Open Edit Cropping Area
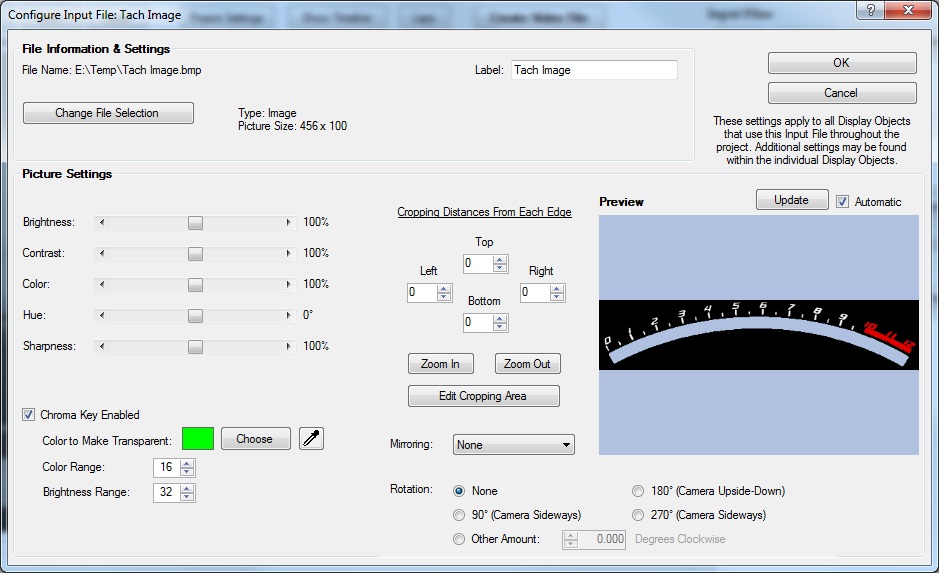This screenshot has width=939, height=573. point(484,396)
